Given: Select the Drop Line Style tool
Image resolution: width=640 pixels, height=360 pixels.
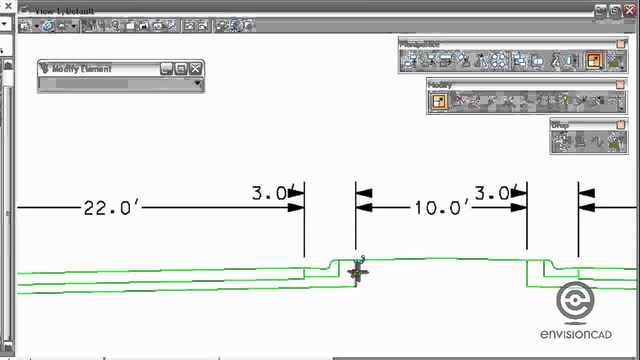Looking at the screenshot, I should [x=597, y=142].
